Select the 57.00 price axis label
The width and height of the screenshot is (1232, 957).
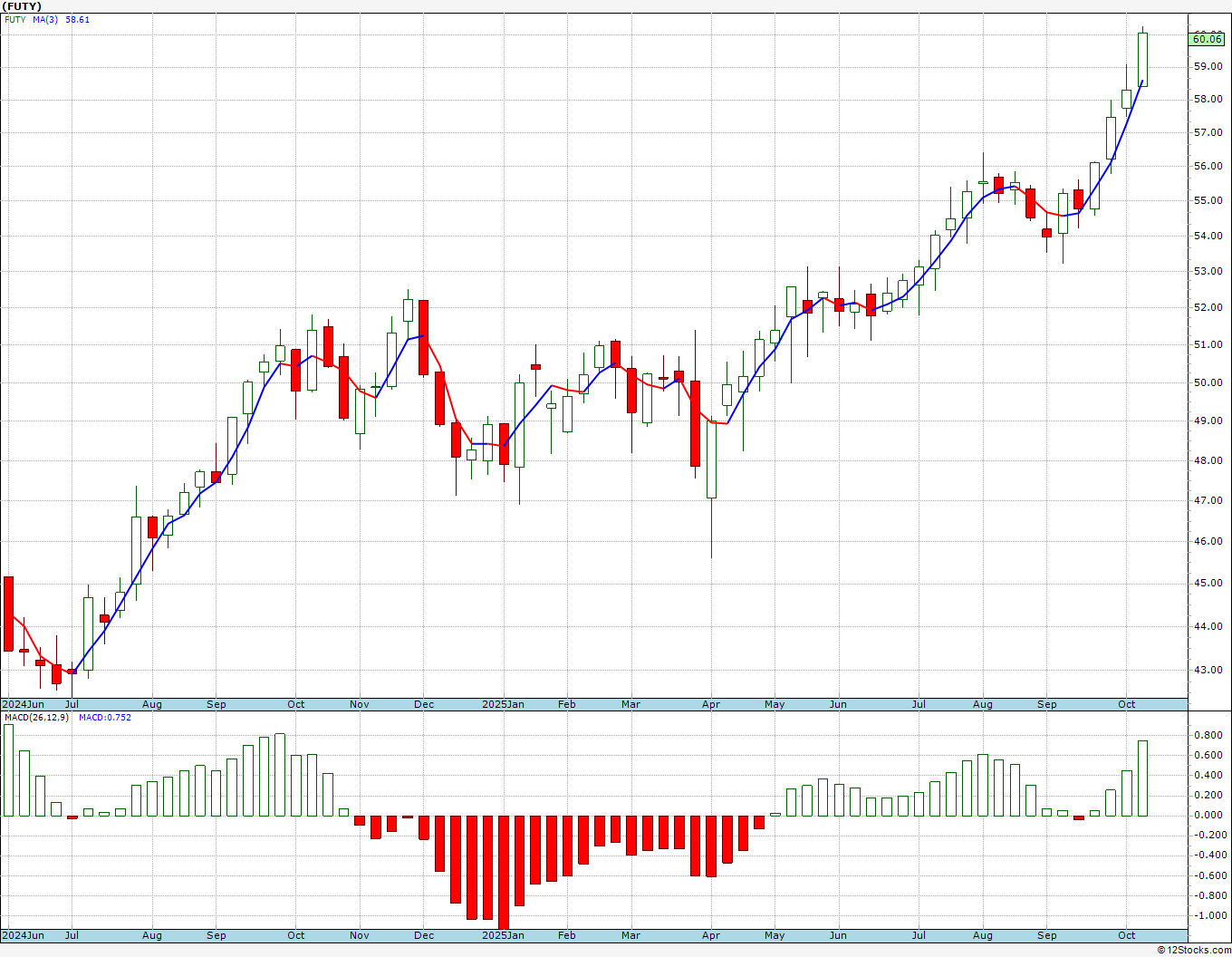[x=1208, y=133]
